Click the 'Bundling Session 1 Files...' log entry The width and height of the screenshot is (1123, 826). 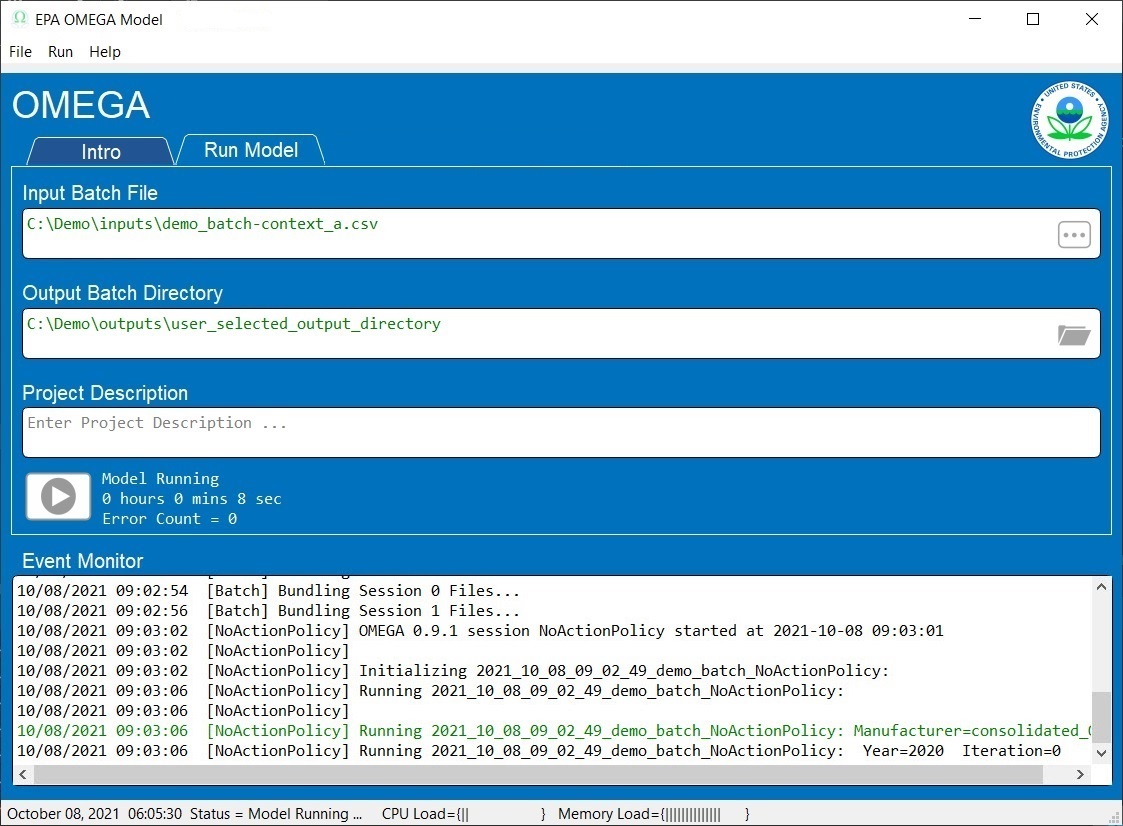pyautogui.click(x=268, y=611)
